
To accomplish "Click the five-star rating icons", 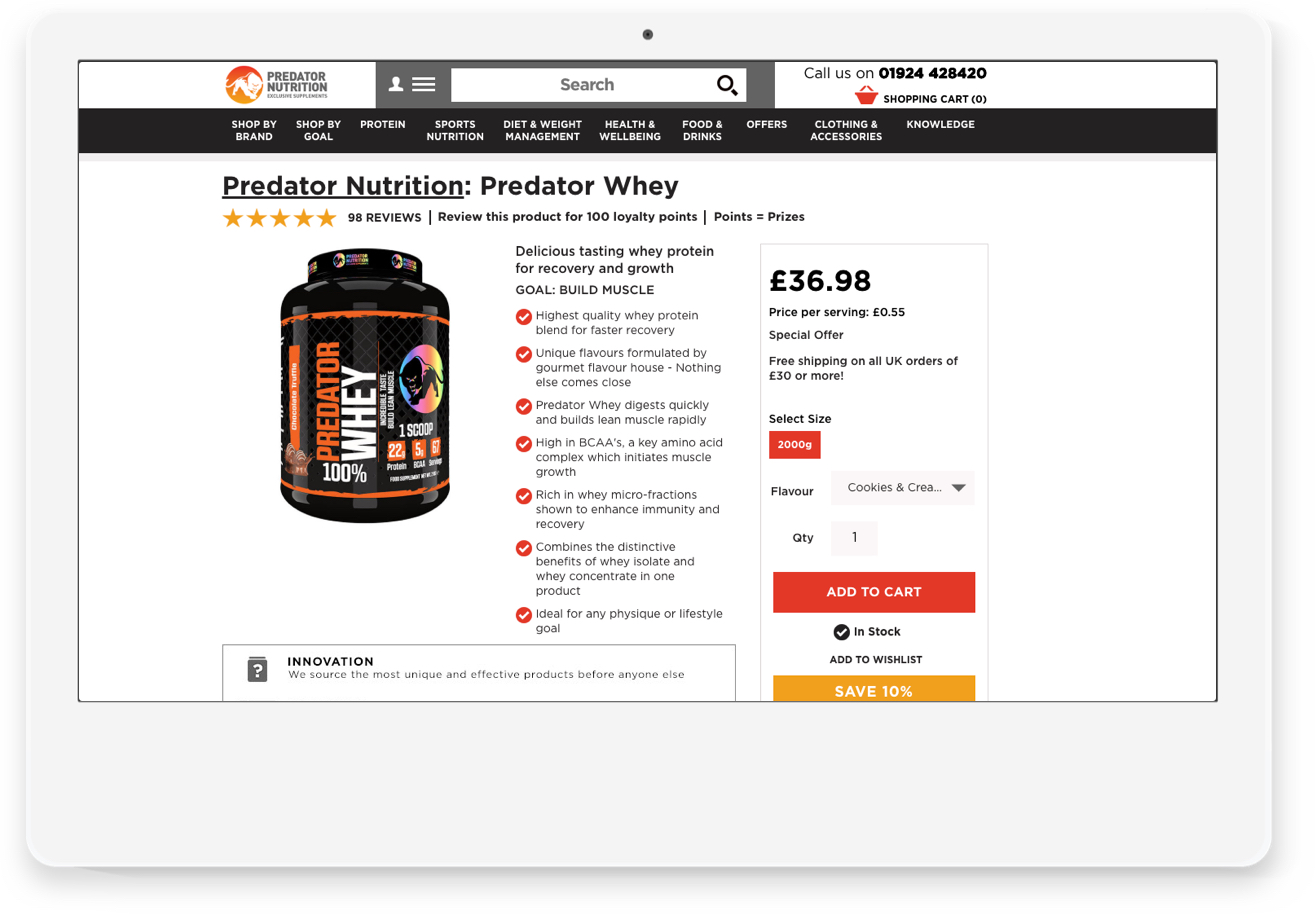I will click(x=280, y=218).
